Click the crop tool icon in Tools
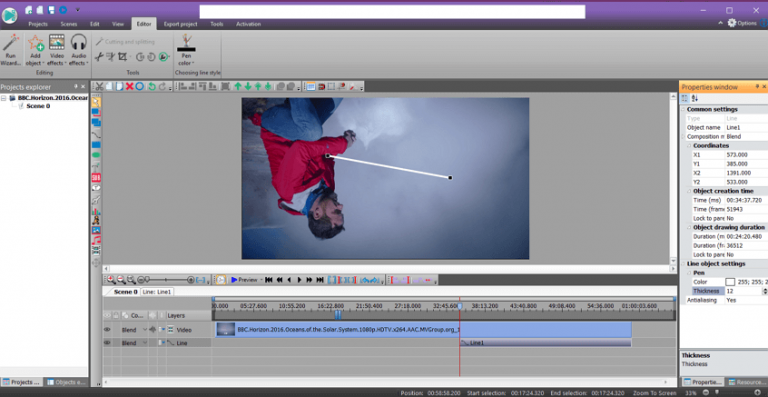This screenshot has height=397, width=768. tap(122, 57)
